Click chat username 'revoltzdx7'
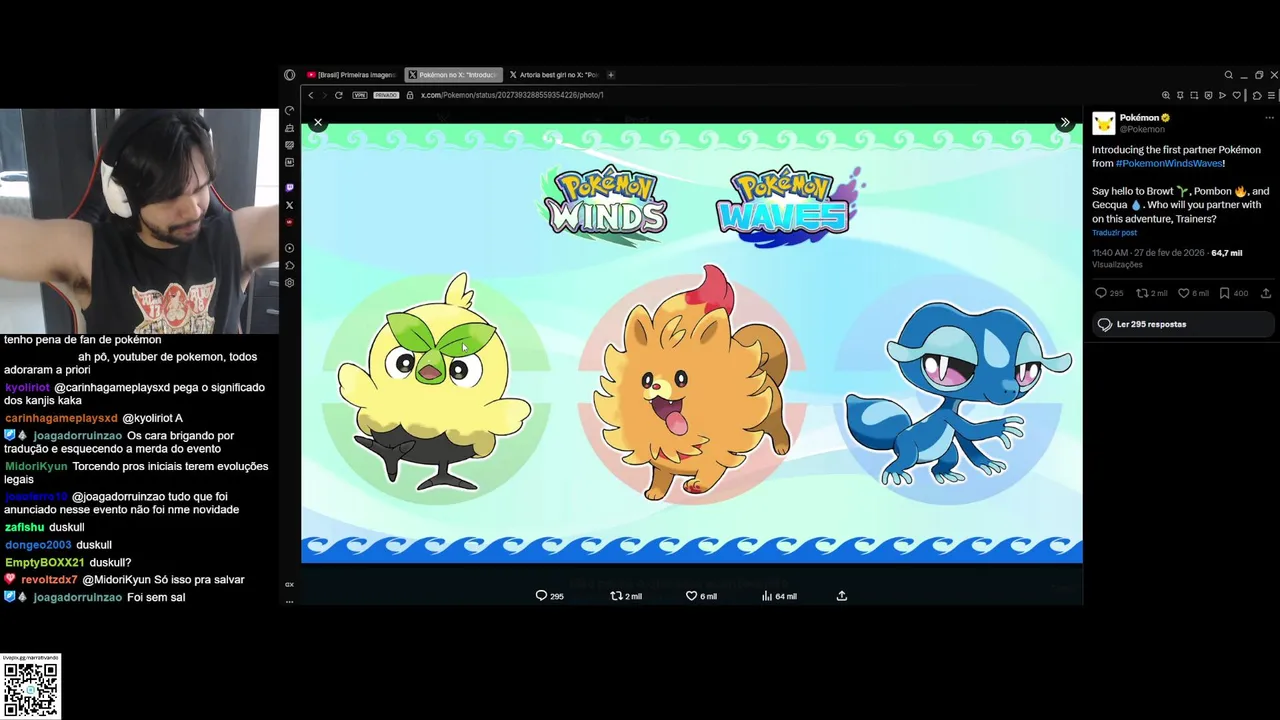This screenshot has width=1280, height=720. [x=49, y=580]
